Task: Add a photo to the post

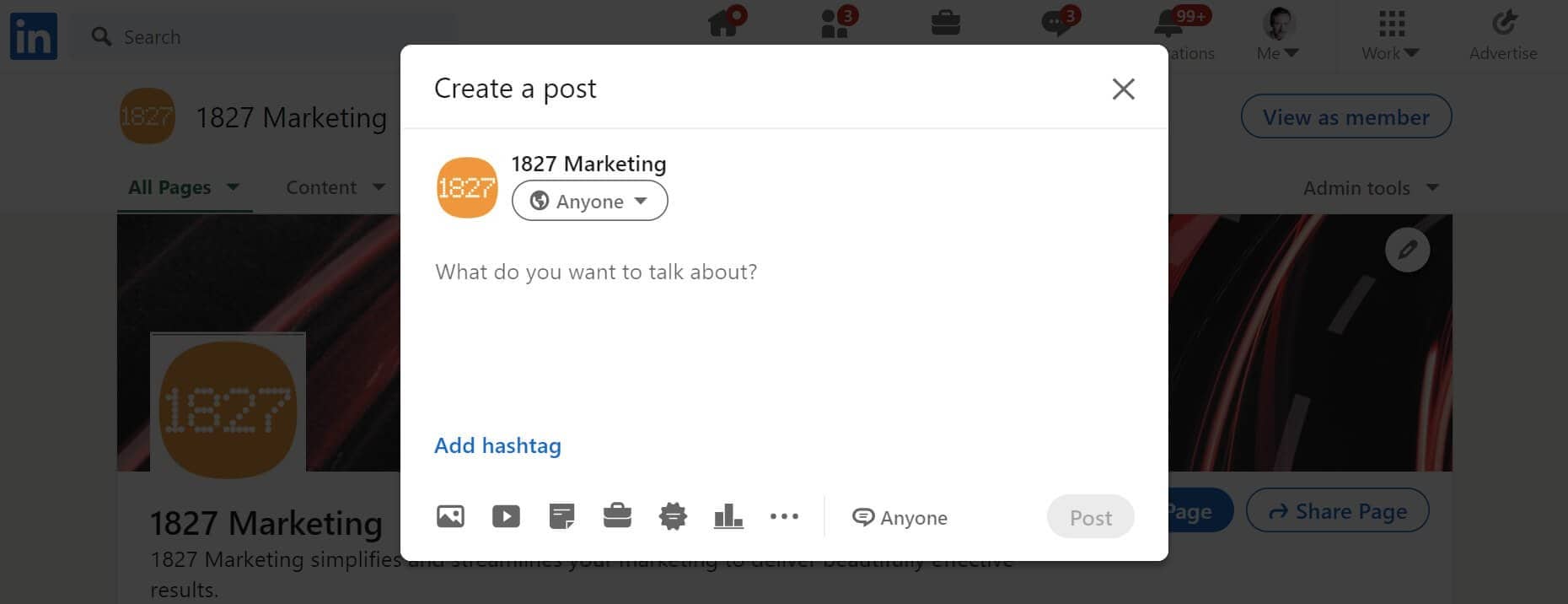Action: tap(450, 516)
